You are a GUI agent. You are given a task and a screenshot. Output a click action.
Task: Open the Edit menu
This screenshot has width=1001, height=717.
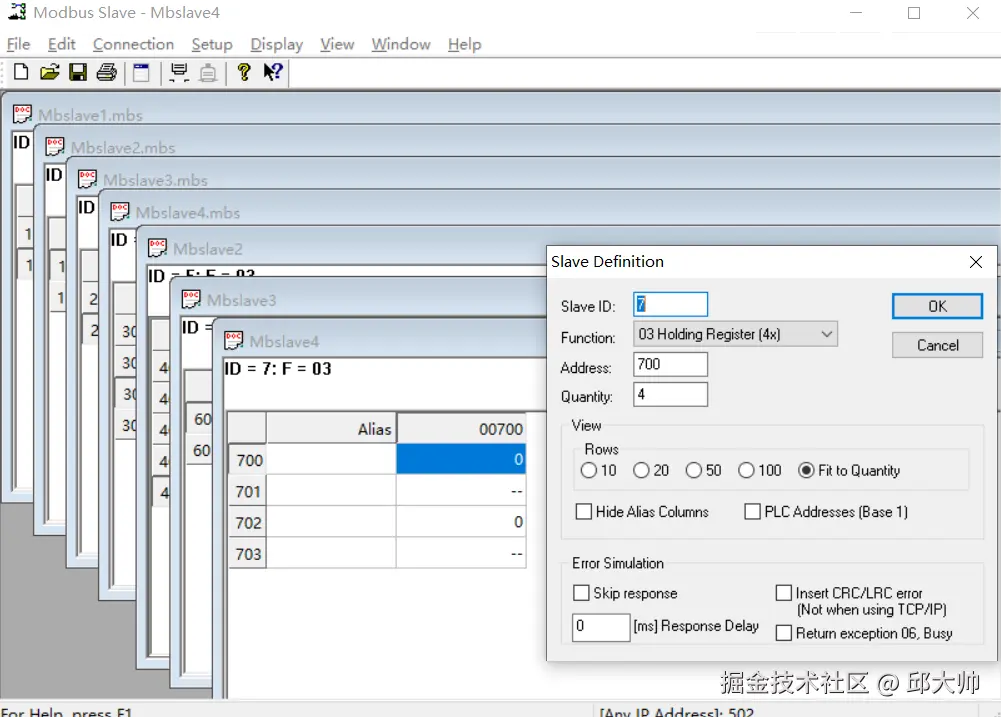[61, 44]
